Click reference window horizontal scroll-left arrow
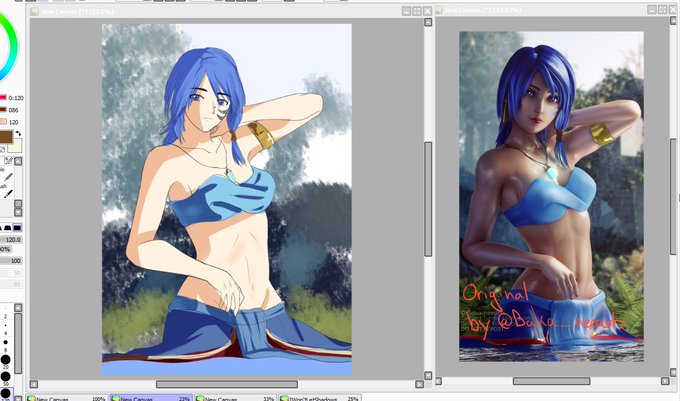 click(439, 381)
